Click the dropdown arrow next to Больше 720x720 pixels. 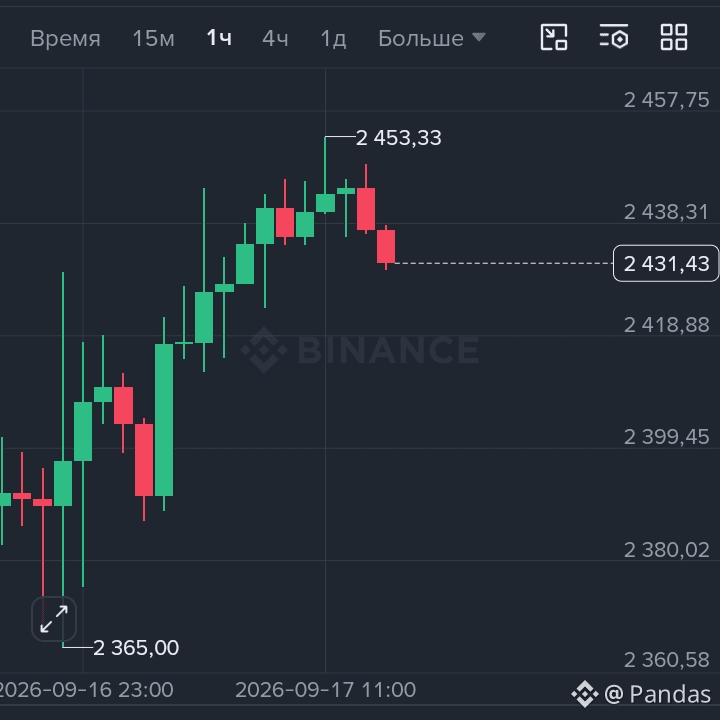pyautogui.click(x=479, y=37)
